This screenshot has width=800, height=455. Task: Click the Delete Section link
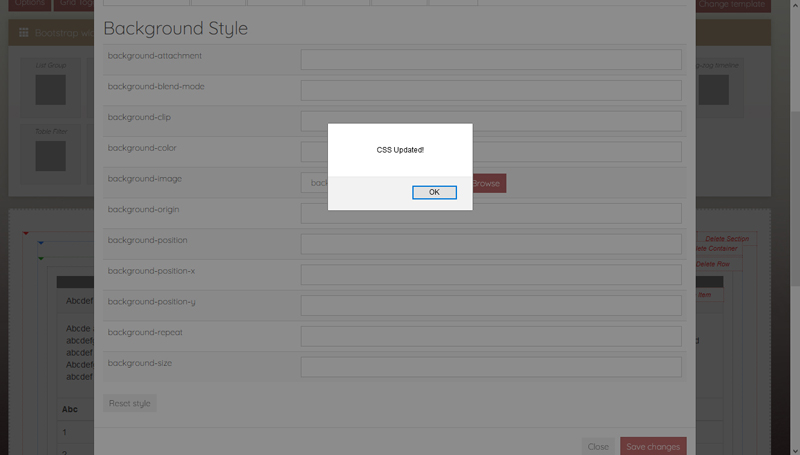726,239
